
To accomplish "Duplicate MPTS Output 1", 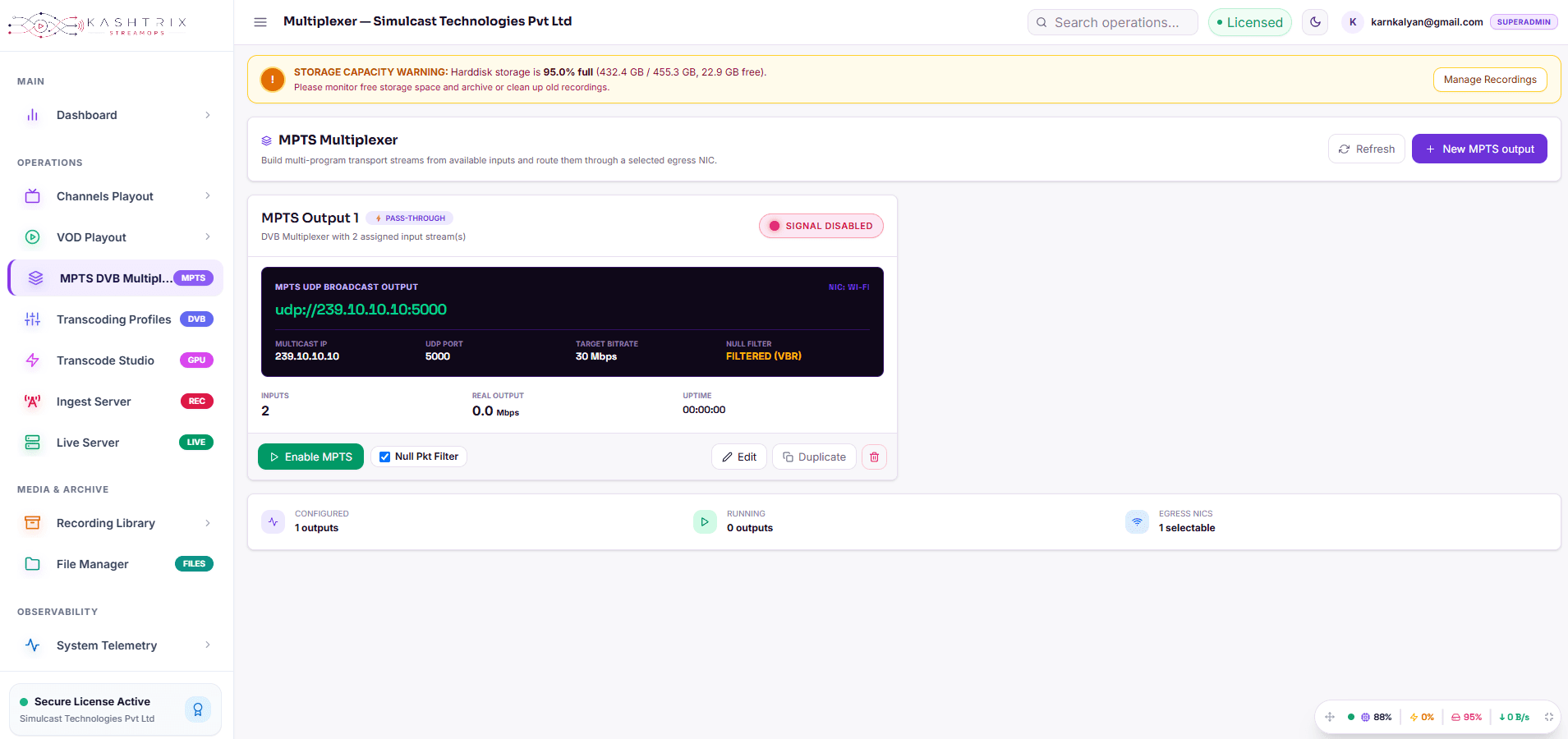I will 814,457.
